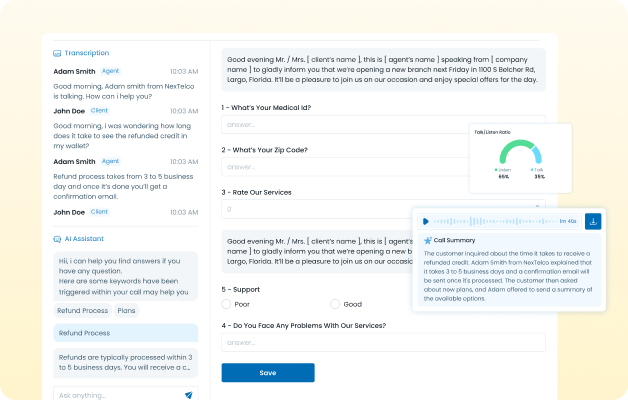628x400 pixels.
Task: Click the Plans keyword chip
Action: 127,311
